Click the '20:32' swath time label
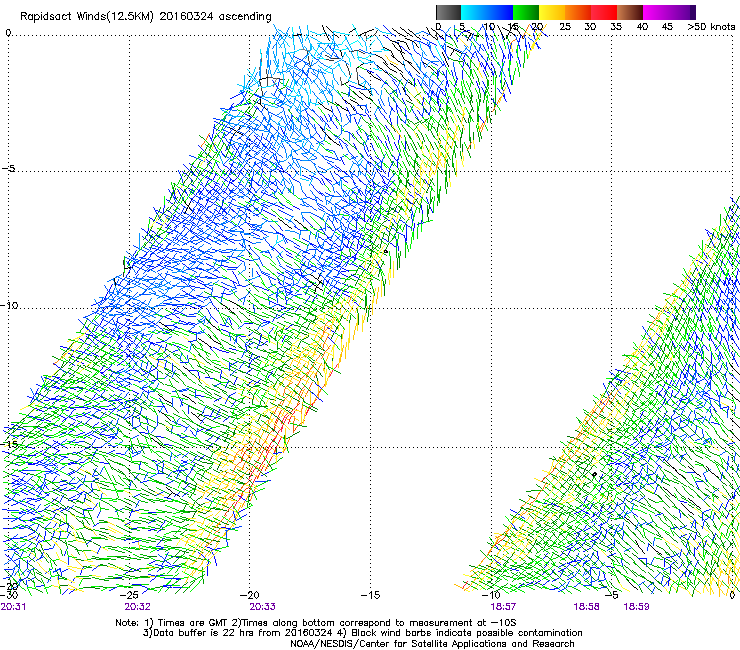The image size is (740, 650). (x=137, y=607)
